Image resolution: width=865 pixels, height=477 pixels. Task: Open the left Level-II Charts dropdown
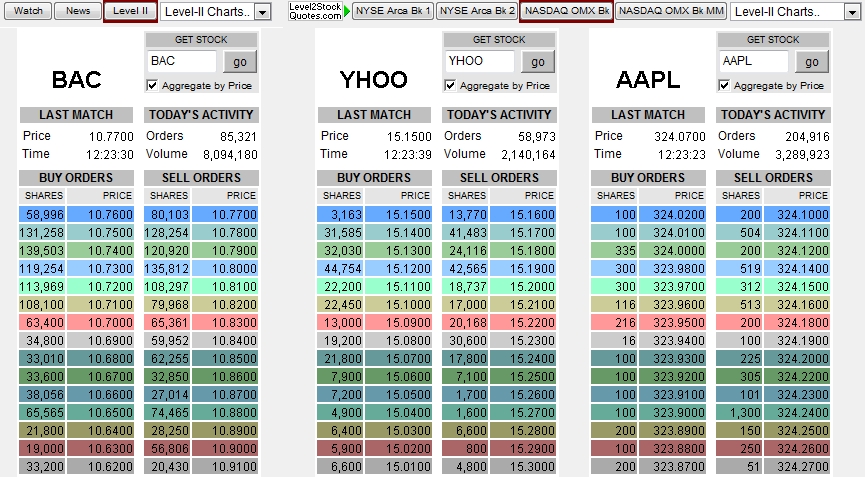pos(263,12)
